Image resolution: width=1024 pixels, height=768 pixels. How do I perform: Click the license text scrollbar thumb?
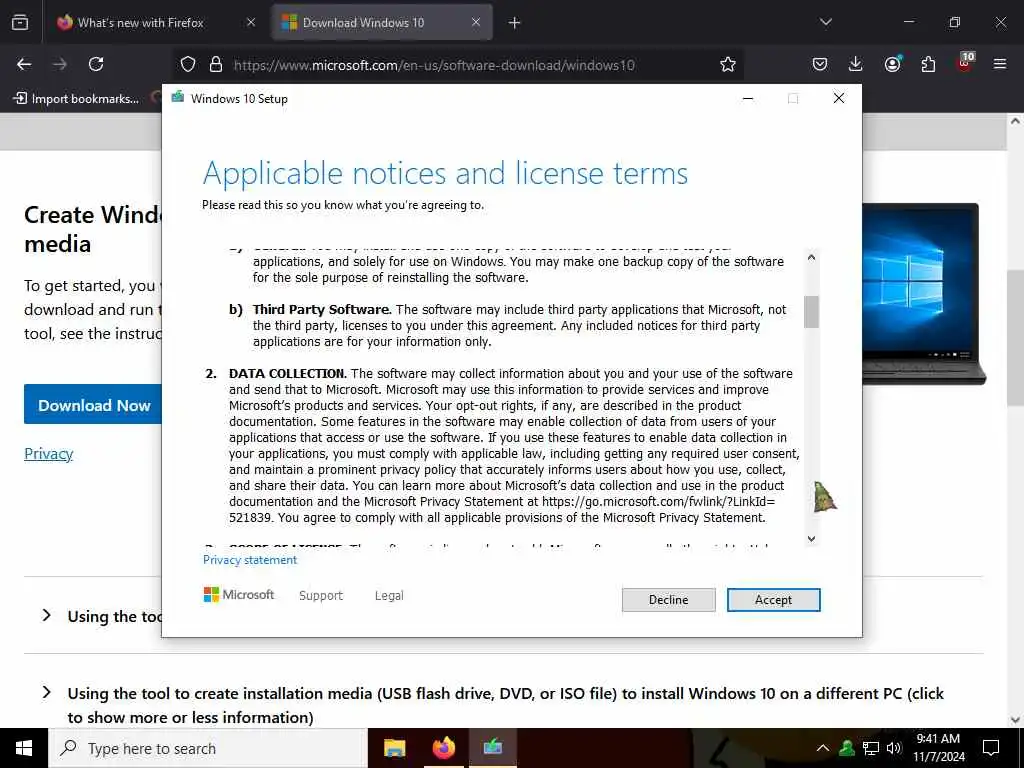811,312
